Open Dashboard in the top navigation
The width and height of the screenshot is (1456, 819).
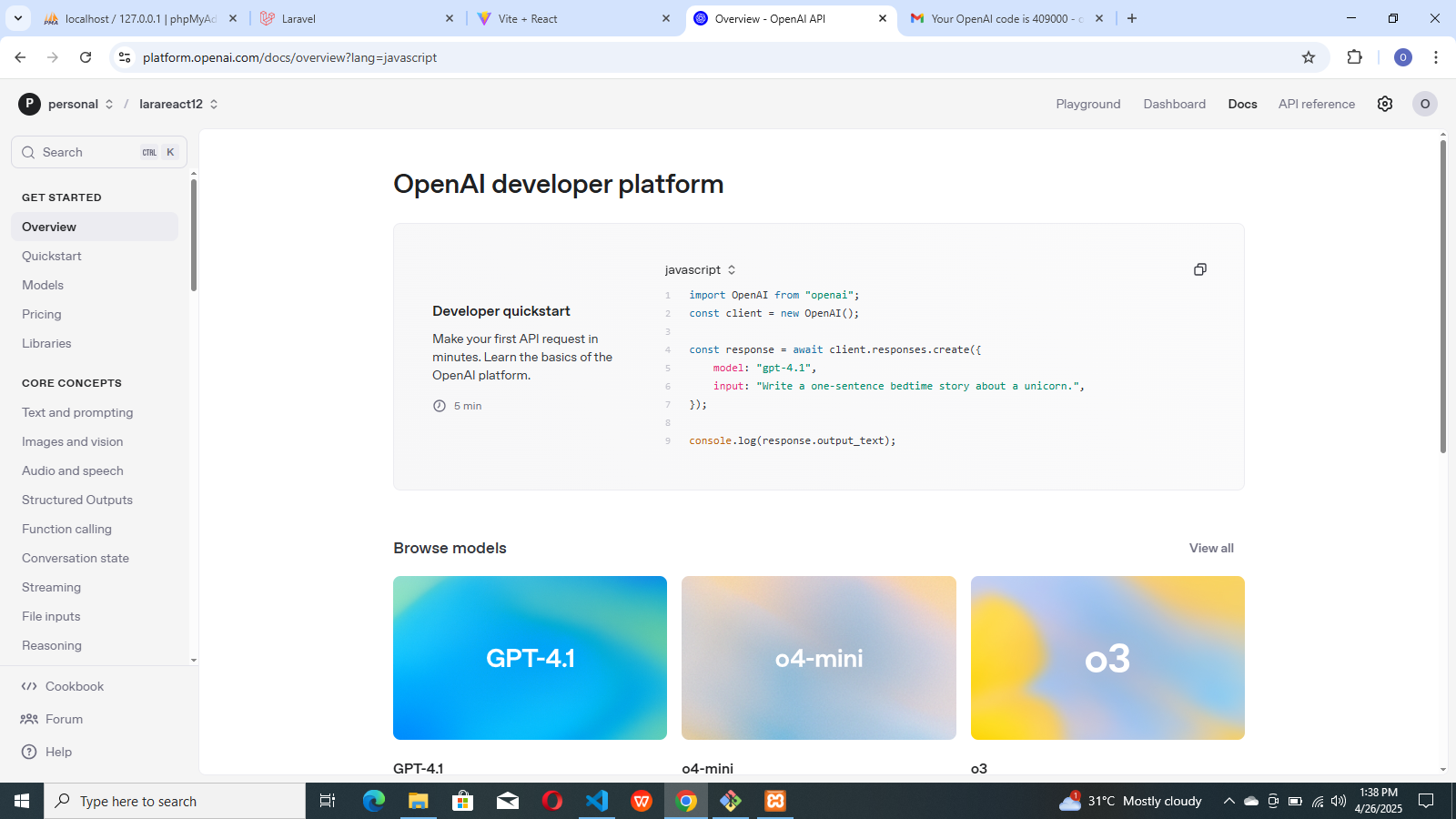1175,104
